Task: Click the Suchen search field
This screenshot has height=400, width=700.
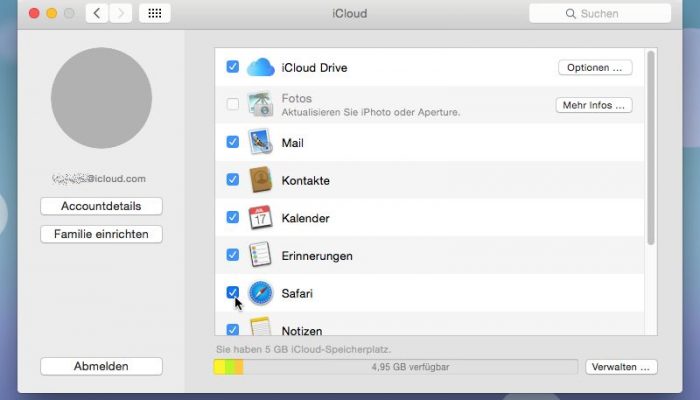Action: 600,13
